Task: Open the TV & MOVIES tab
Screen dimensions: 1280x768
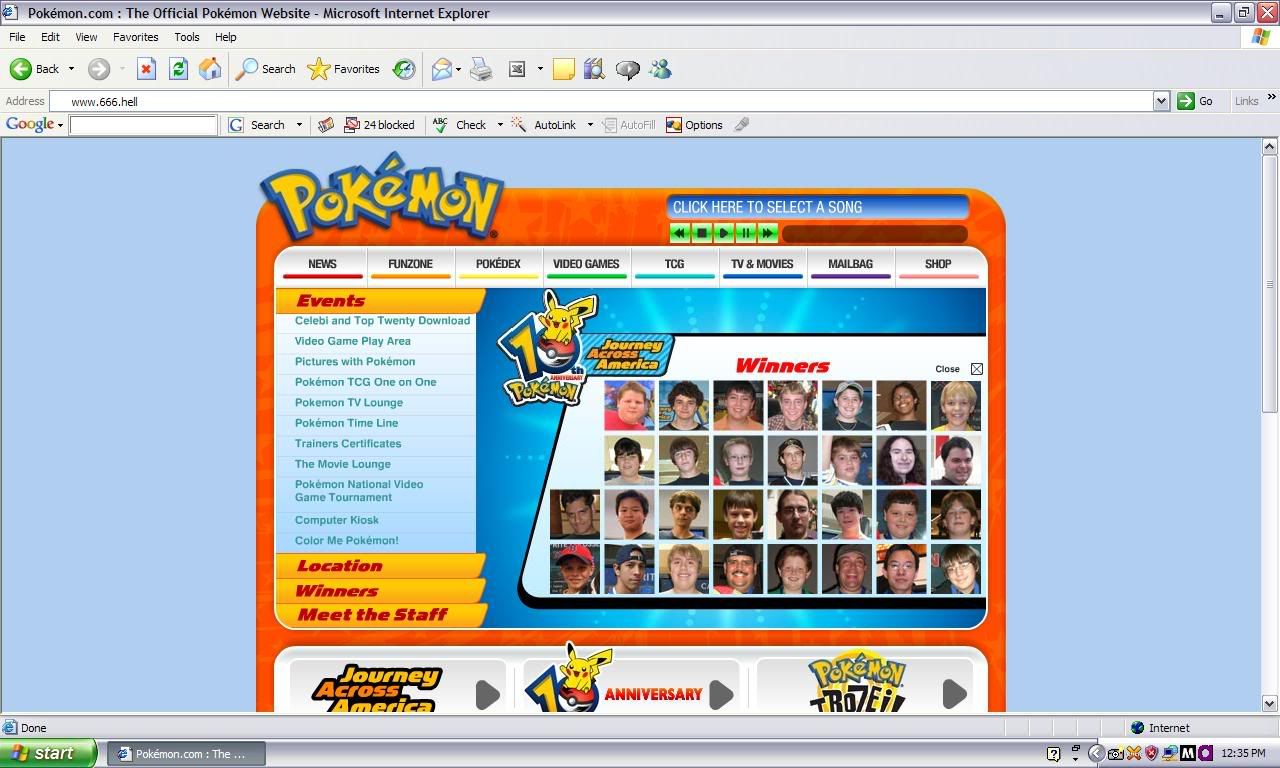Action: [762, 265]
